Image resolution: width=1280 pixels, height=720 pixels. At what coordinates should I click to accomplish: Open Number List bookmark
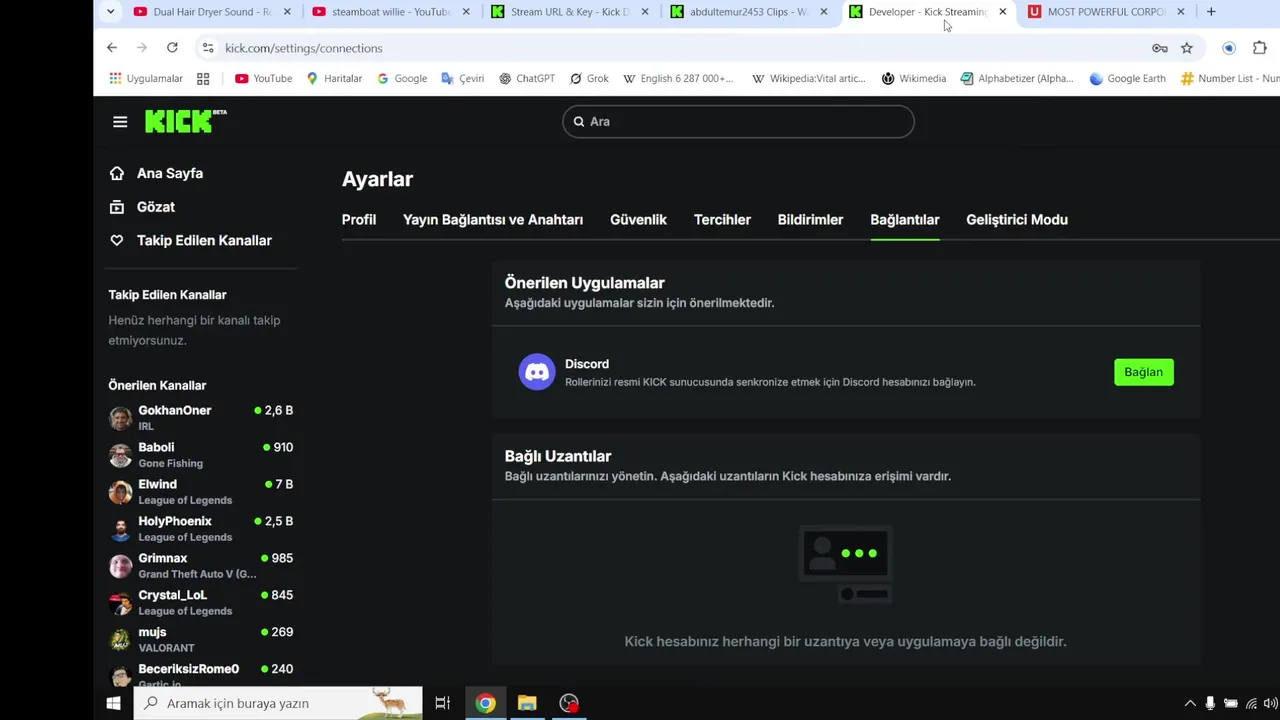(x=1231, y=78)
